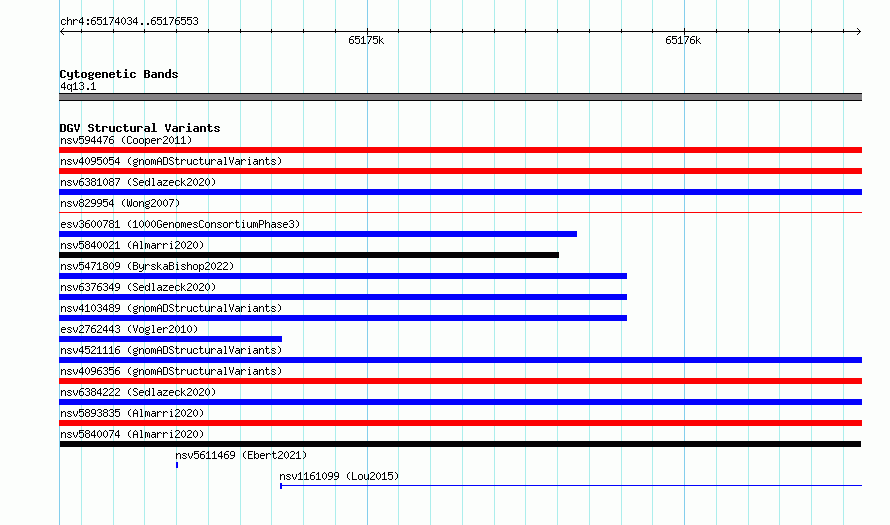The image size is (890, 525).
Task: Click the Cytogenetic Bands track title
Action: pos(119,74)
